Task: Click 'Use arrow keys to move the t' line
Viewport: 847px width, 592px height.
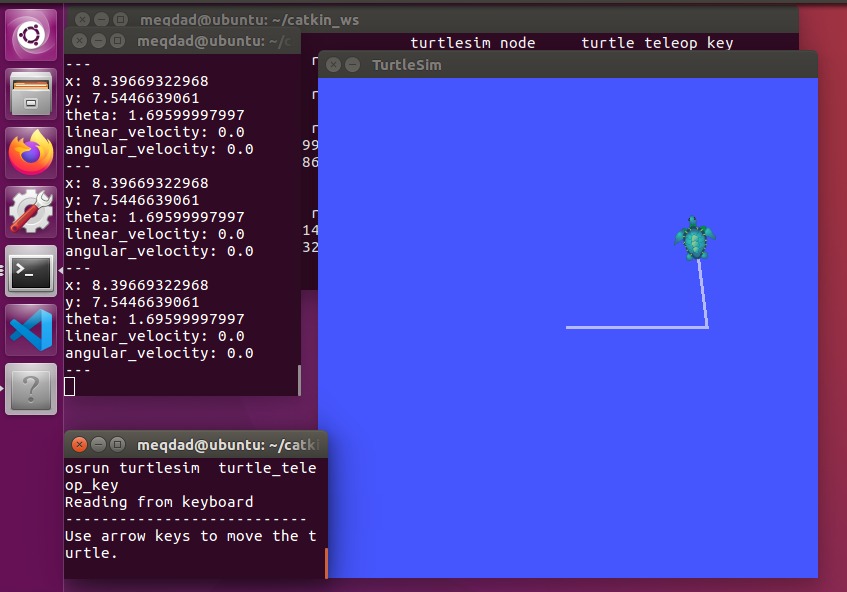Action: (191, 536)
